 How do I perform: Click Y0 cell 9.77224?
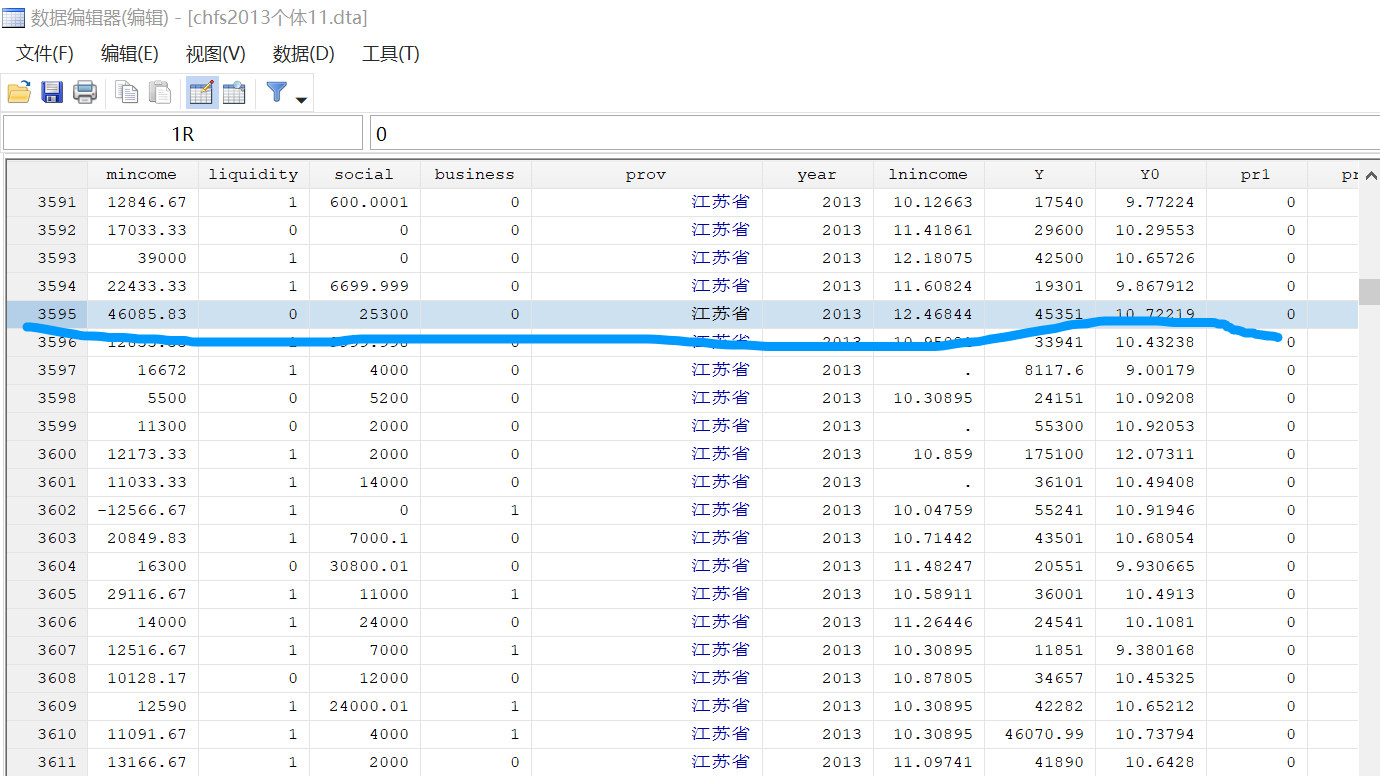(x=1150, y=202)
